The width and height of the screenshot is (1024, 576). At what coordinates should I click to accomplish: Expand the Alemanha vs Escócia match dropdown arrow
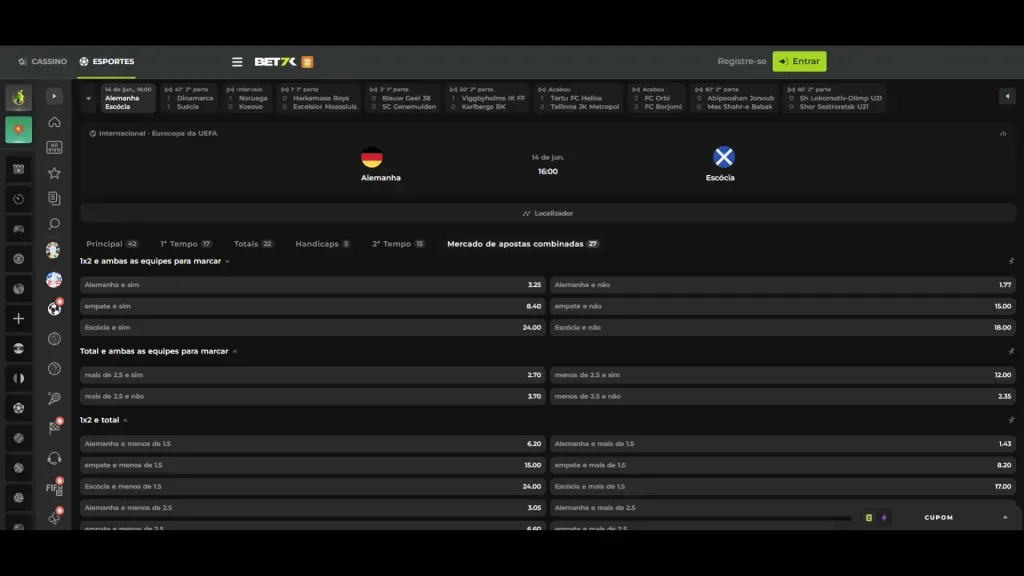(x=89, y=98)
